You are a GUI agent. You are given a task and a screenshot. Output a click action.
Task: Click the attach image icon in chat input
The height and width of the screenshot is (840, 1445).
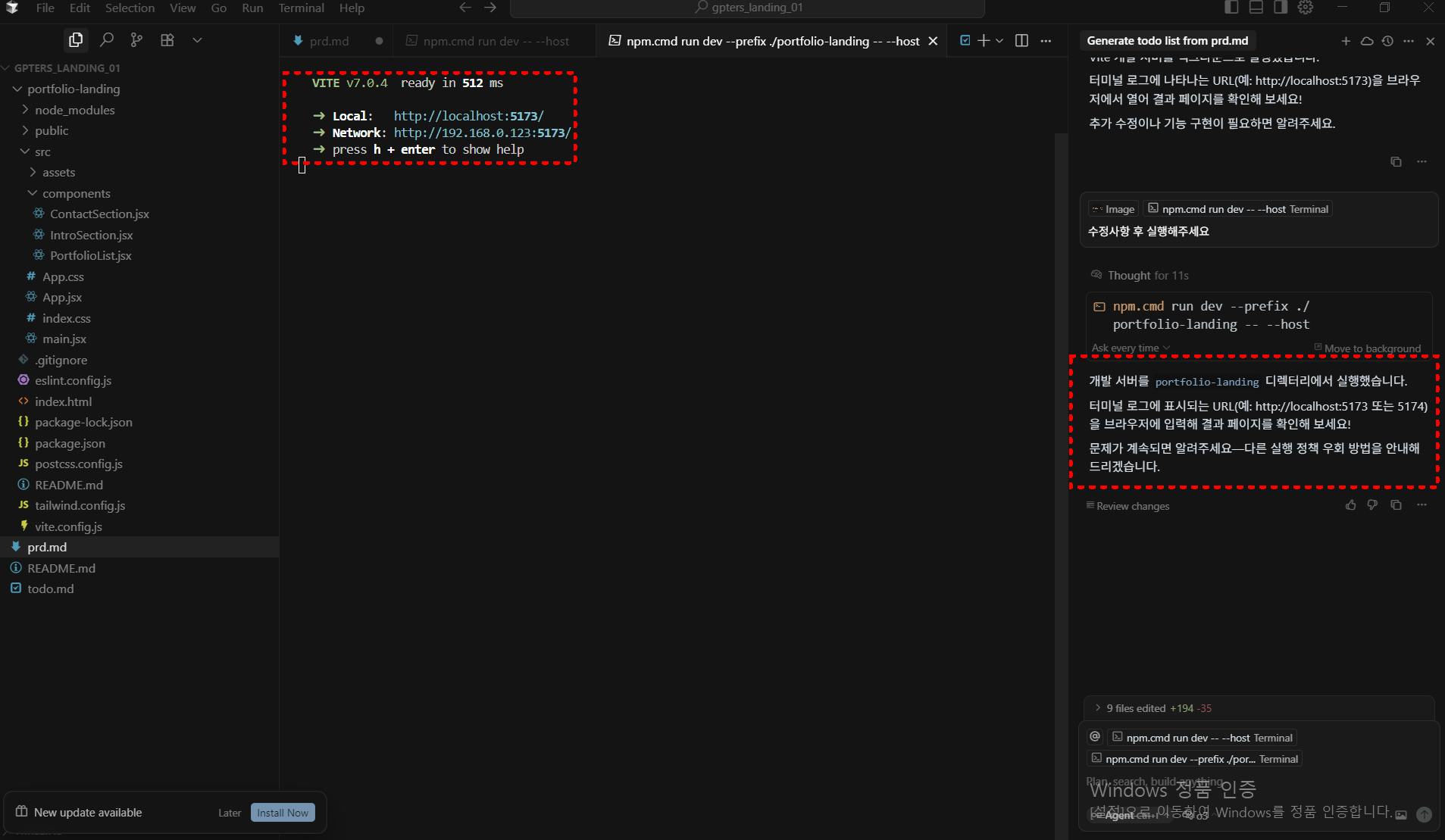1401,815
